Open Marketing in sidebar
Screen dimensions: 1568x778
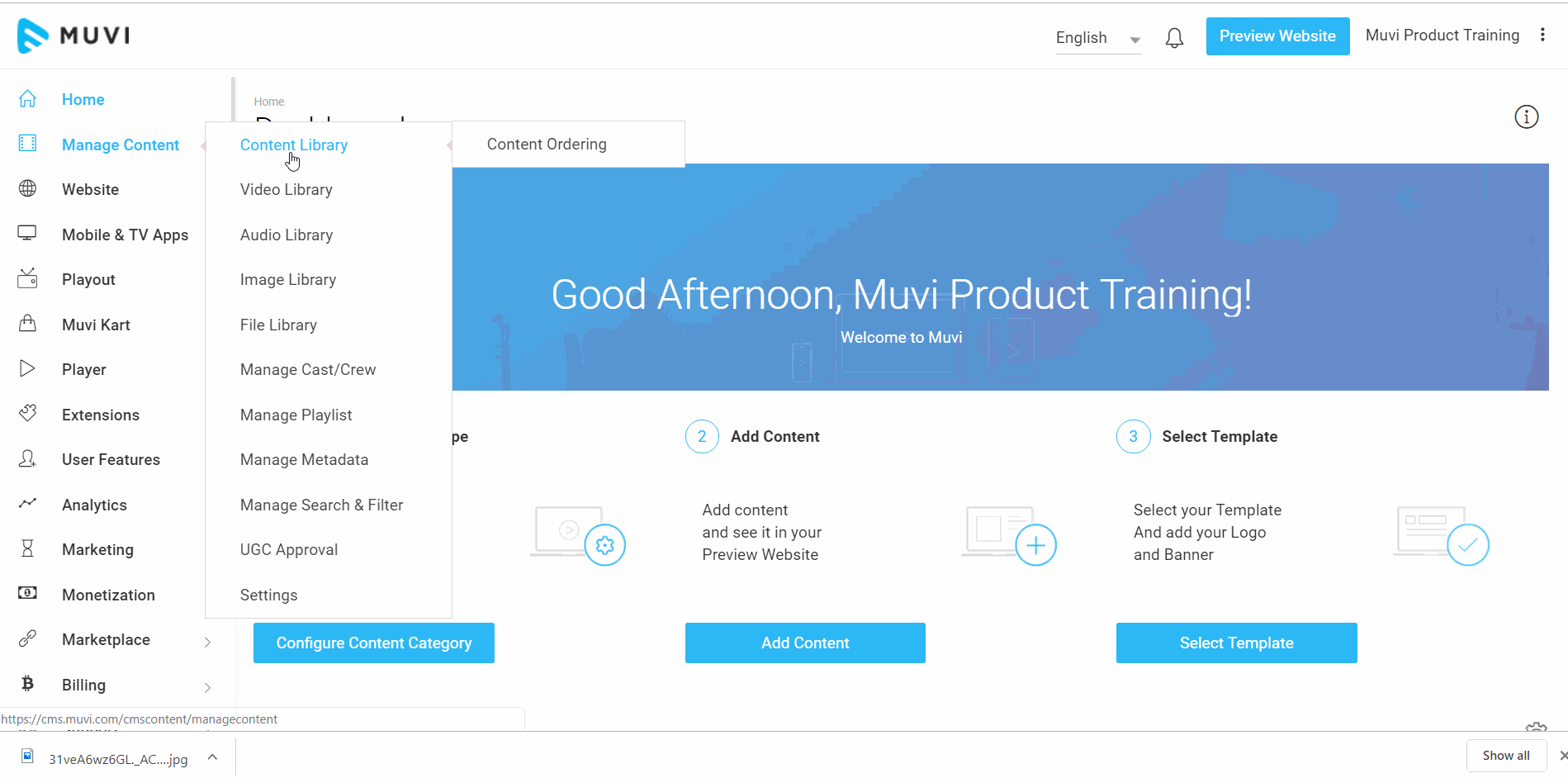(x=97, y=549)
